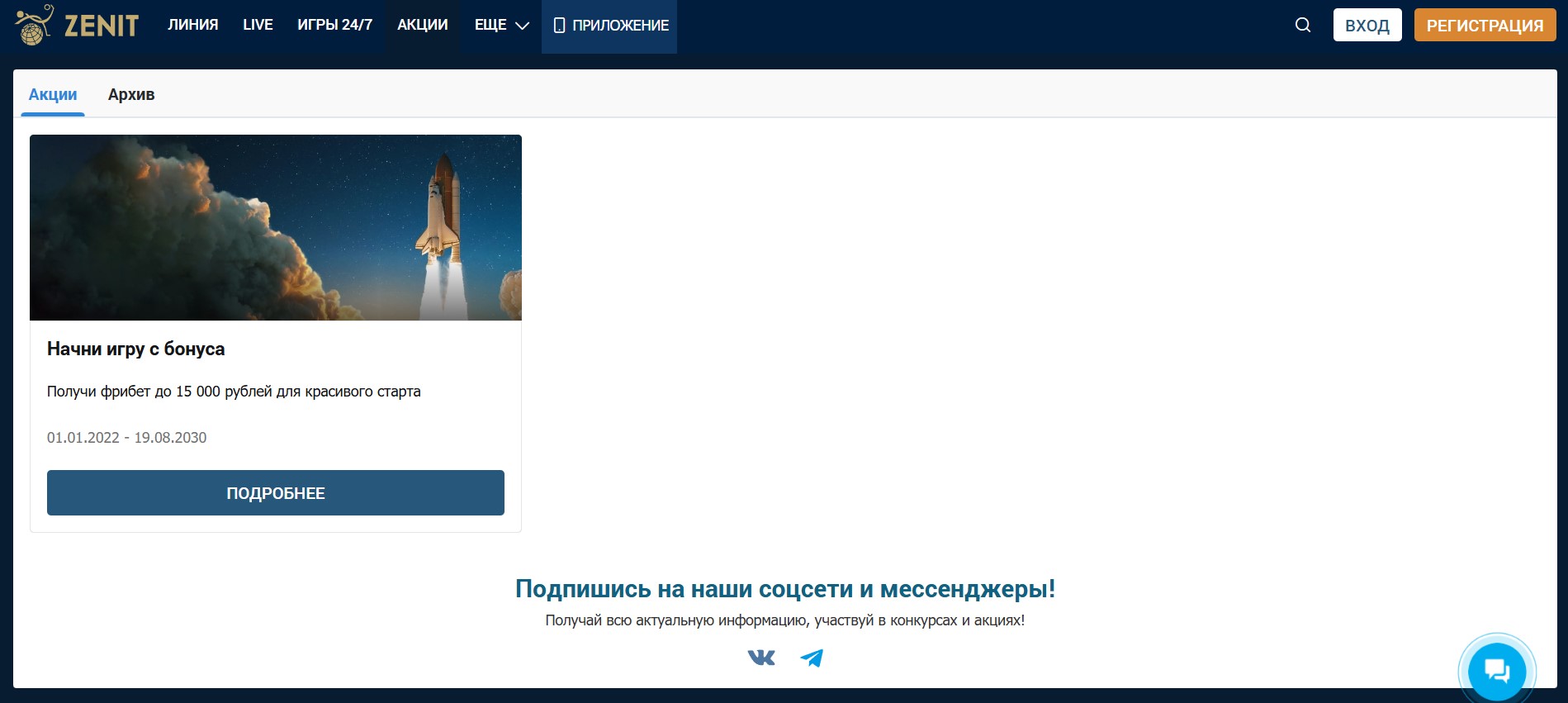
Task: Open the Telegram channel icon
Action: [x=812, y=658]
